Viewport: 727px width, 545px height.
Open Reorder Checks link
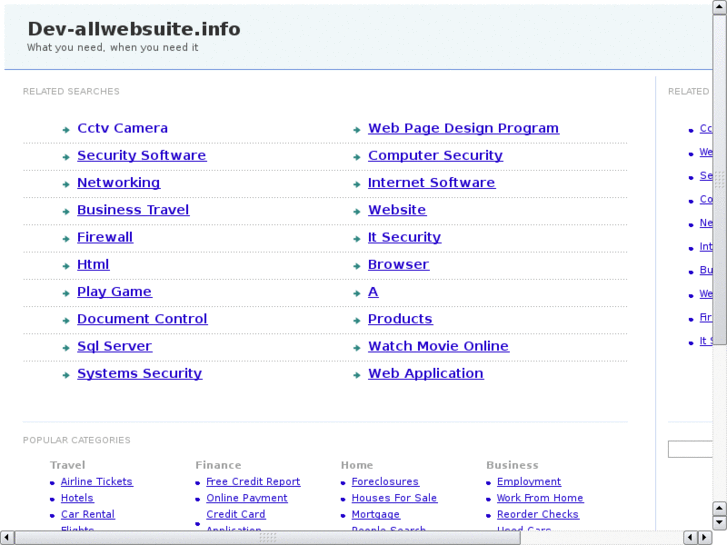537,514
